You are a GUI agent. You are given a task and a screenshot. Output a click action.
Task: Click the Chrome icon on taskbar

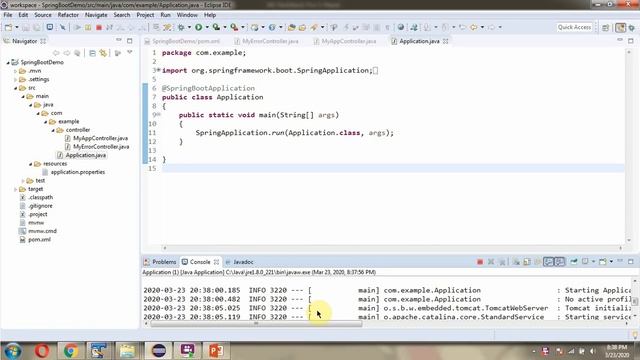click(71, 351)
